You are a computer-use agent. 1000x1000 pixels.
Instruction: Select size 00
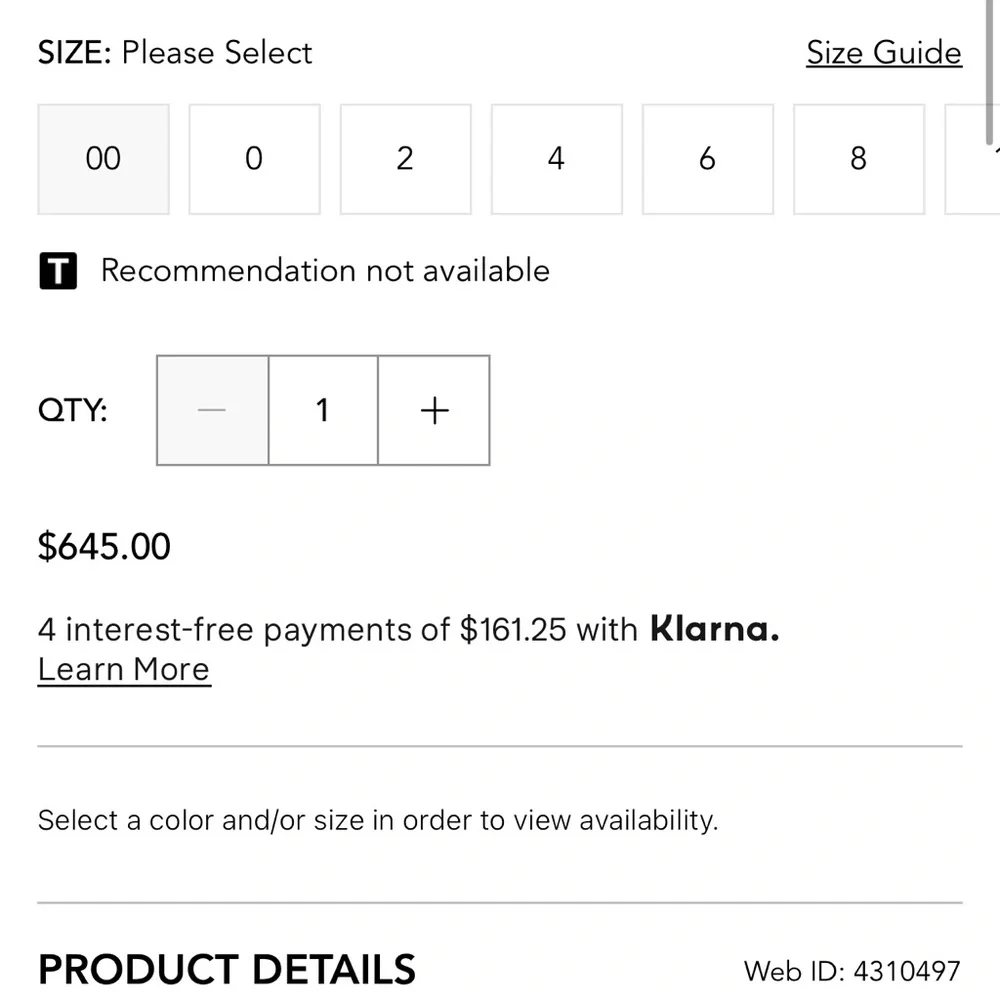[103, 159]
